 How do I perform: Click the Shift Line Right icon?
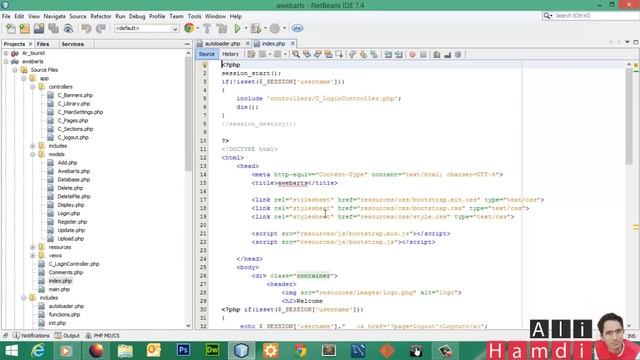pos(399,54)
